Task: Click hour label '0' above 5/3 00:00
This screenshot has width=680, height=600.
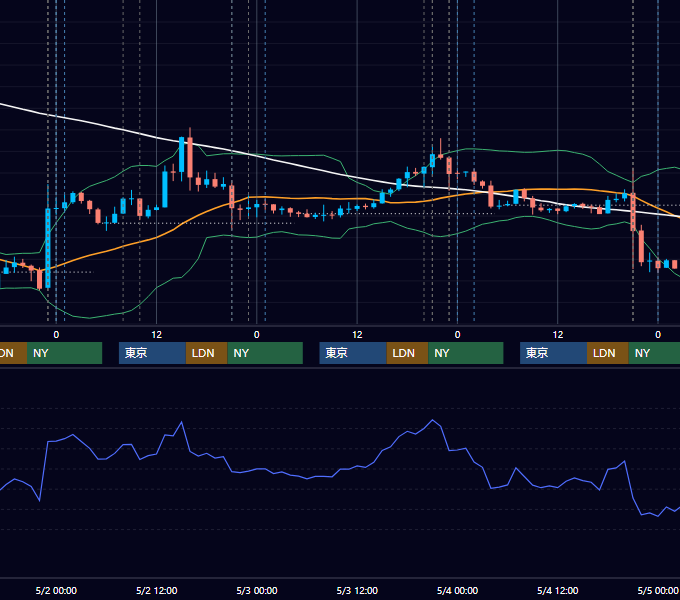Action: [x=257, y=335]
